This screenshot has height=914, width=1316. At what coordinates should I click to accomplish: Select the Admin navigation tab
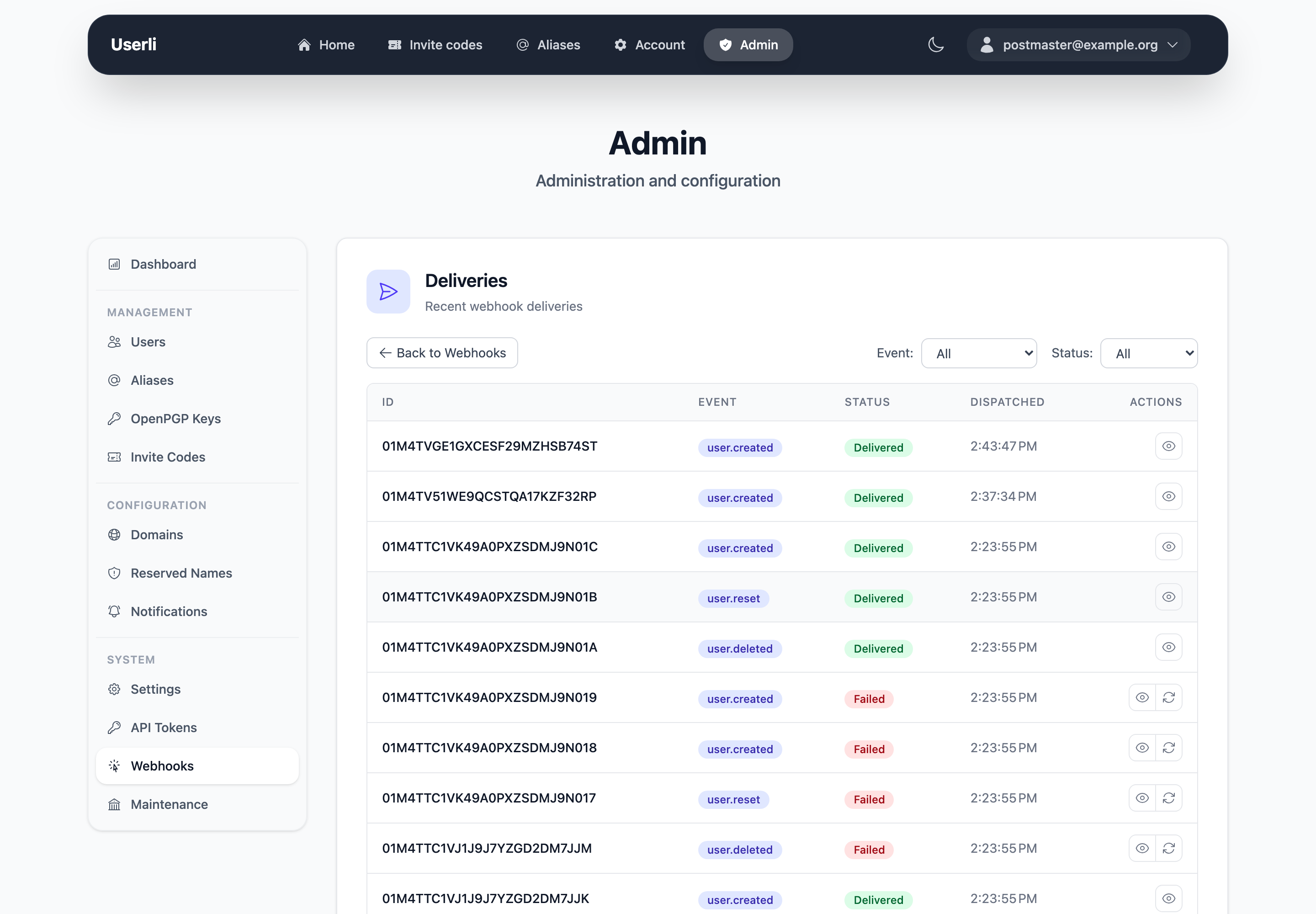pos(748,45)
